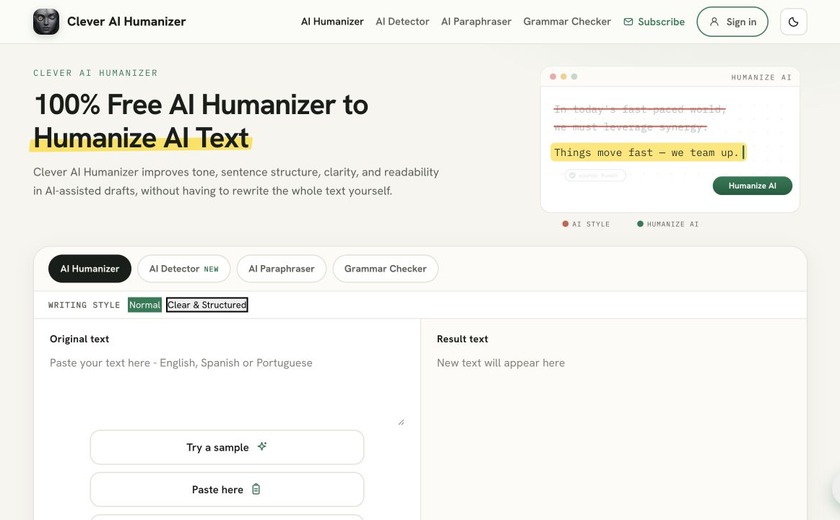
Task: Click the user icon in the Sign in button
Action: click(x=714, y=22)
